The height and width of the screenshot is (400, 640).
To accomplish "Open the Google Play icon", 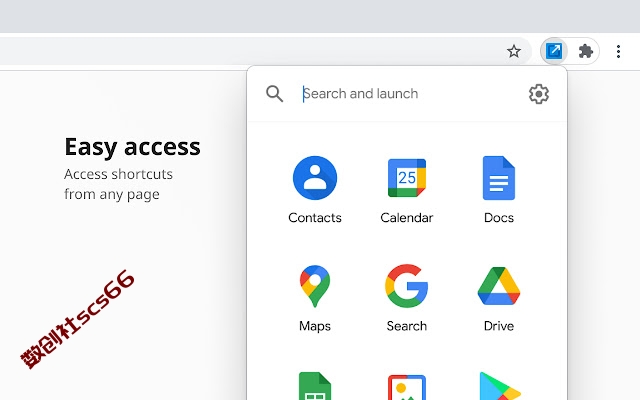I will 500,386.
